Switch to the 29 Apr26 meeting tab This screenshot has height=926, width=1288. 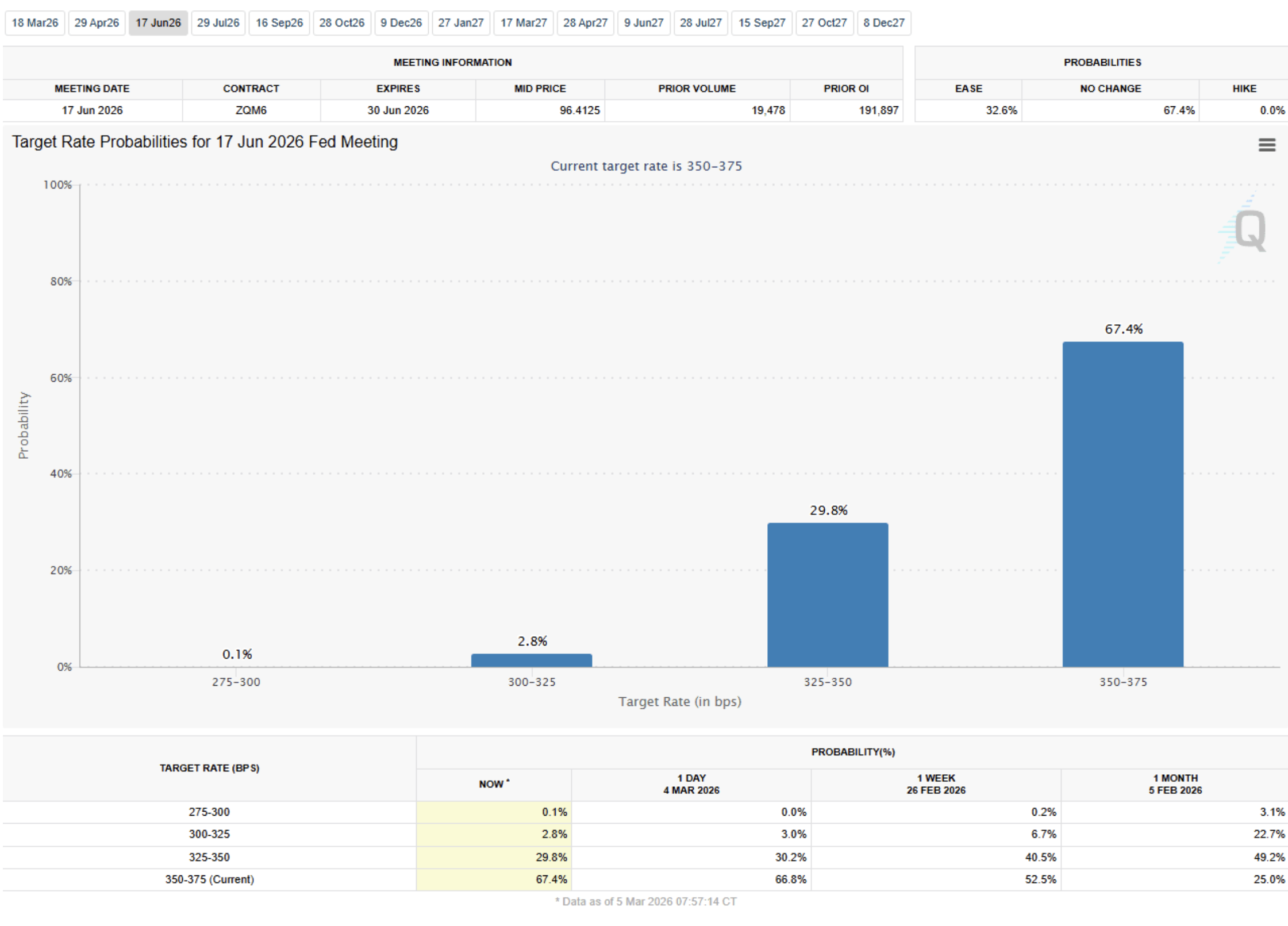[97, 23]
